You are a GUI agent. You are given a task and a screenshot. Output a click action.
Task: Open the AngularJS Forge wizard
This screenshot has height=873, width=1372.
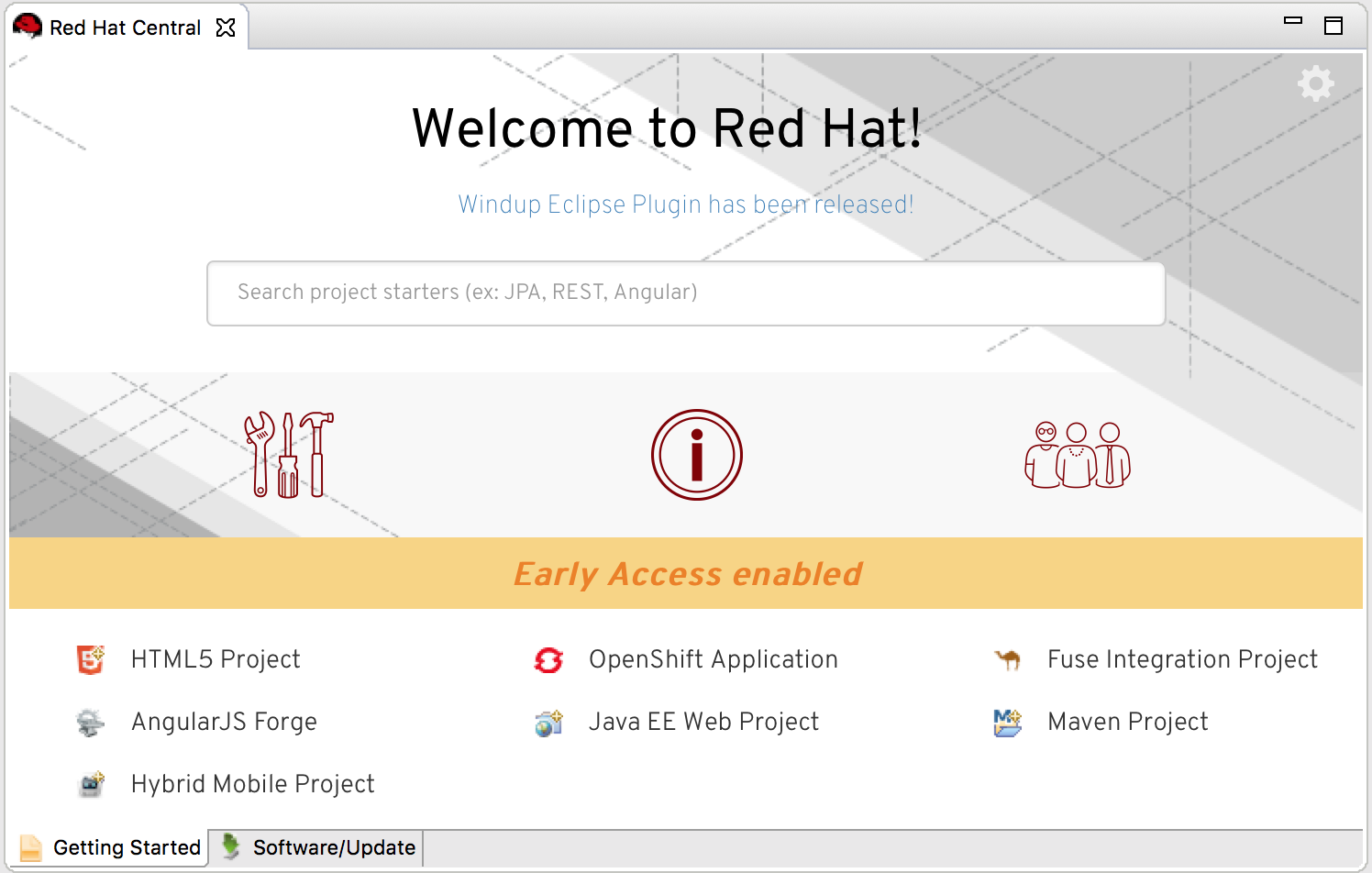pyautogui.click(x=224, y=722)
